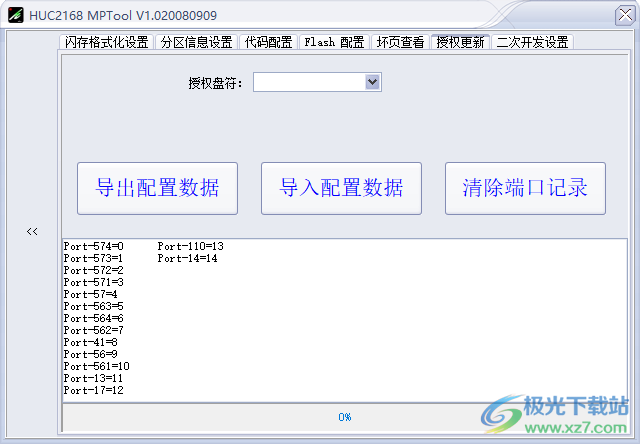Screen dimensions: 640x444
Task: Collapse the side panel with << arrow
Action: [x=32, y=231]
